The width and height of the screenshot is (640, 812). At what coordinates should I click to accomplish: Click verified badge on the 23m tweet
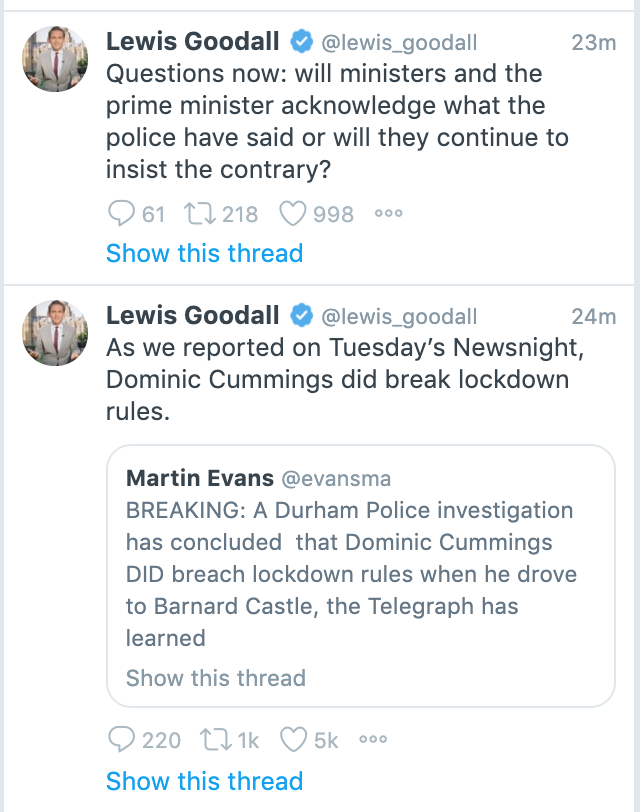[300, 42]
